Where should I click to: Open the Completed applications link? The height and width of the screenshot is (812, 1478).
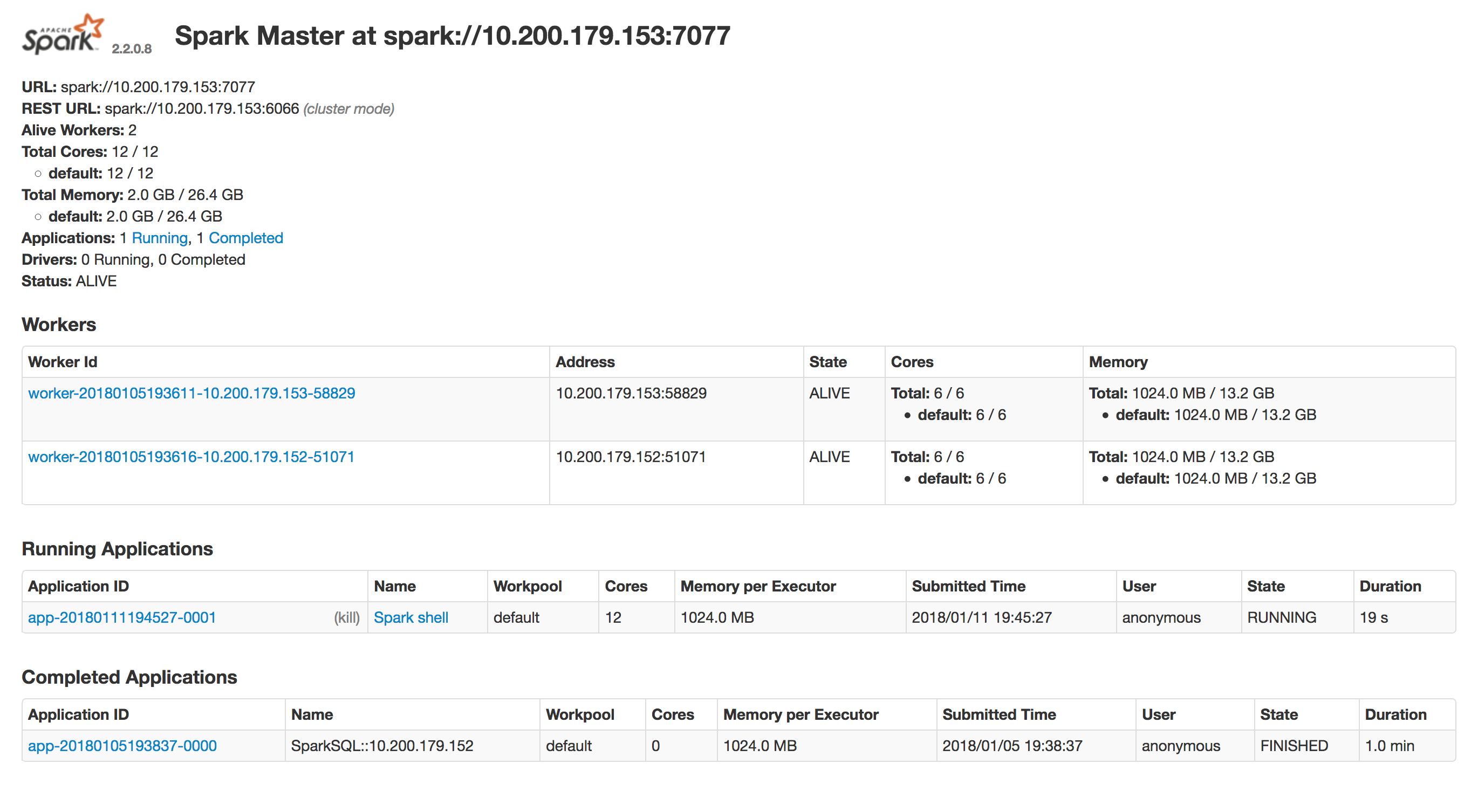pos(245,238)
